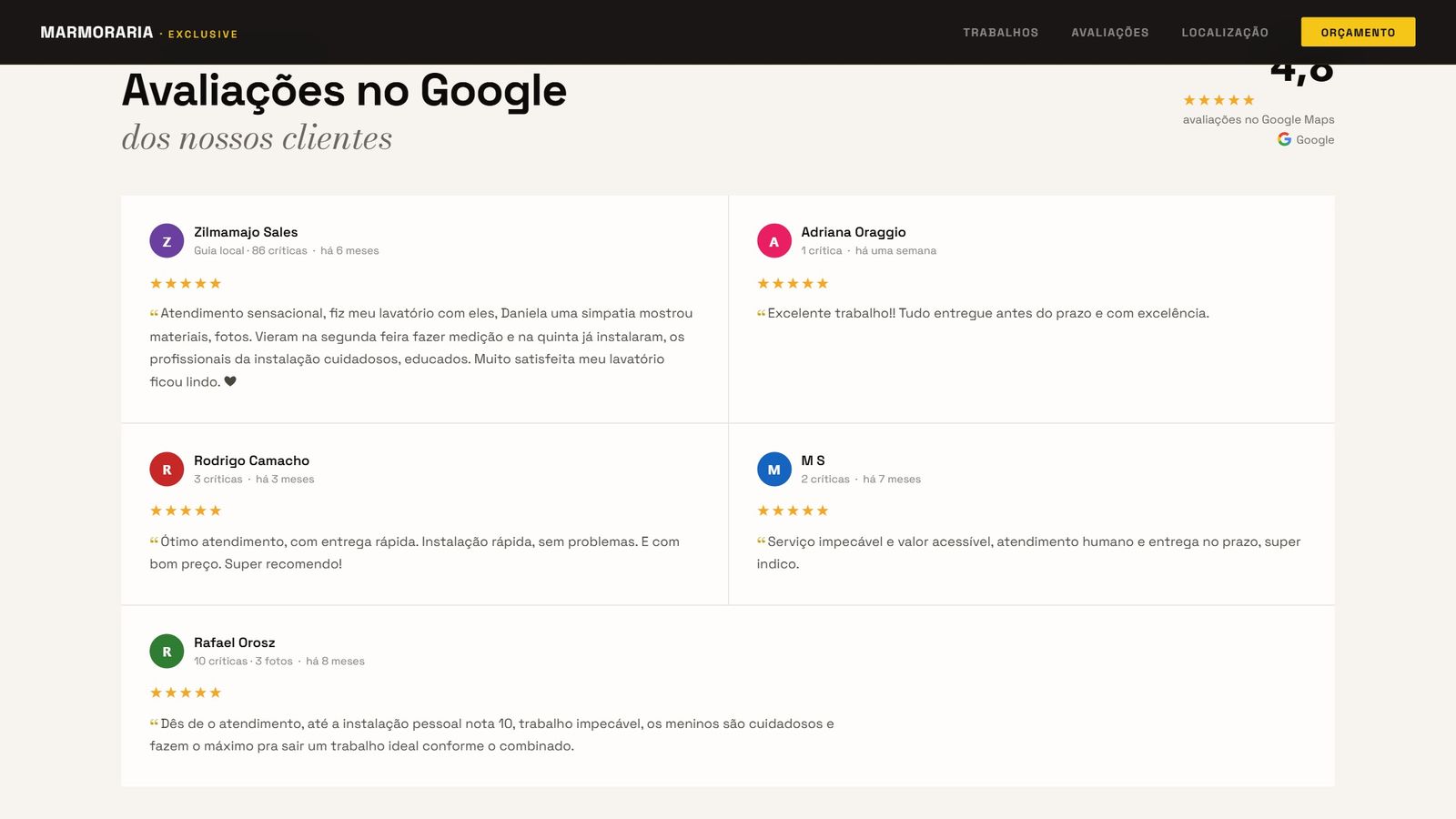
Task: Click the red R avatar of Rodrigo Camacho
Action: pos(167,470)
